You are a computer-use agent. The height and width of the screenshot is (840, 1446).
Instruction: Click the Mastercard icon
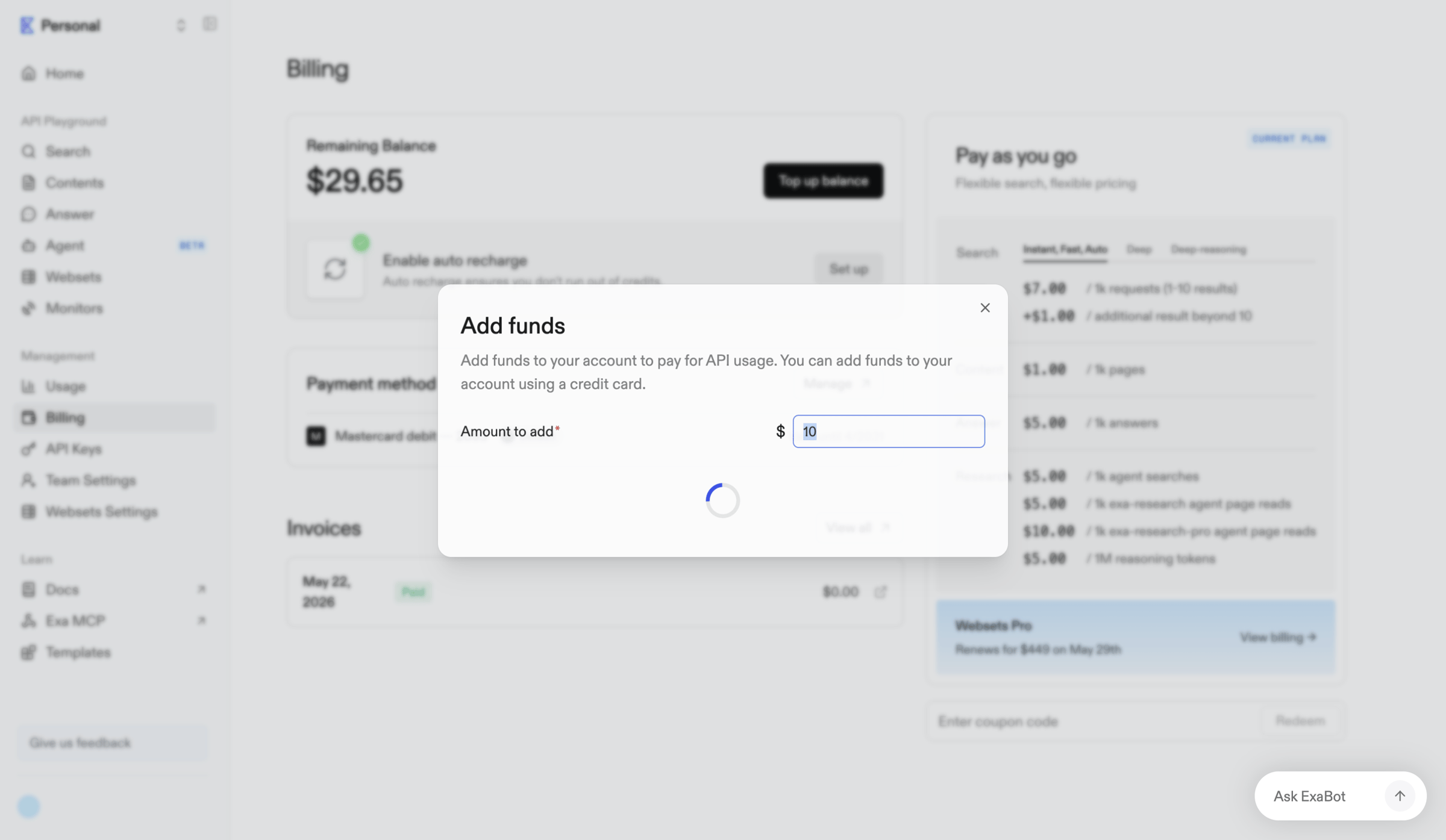tap(316, 436)
